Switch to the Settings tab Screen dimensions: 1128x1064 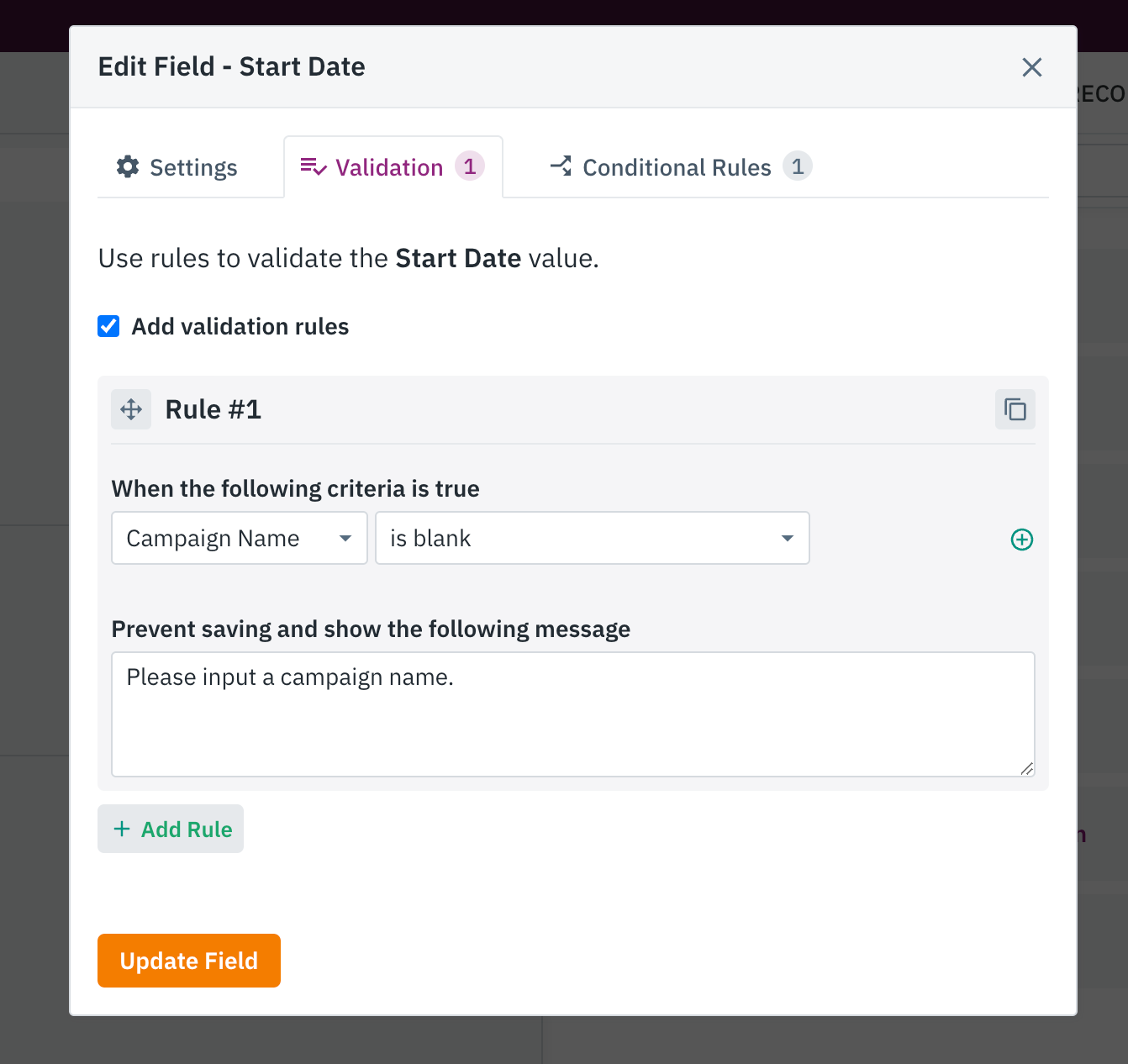pyautogui.click(x=177, y=167)
